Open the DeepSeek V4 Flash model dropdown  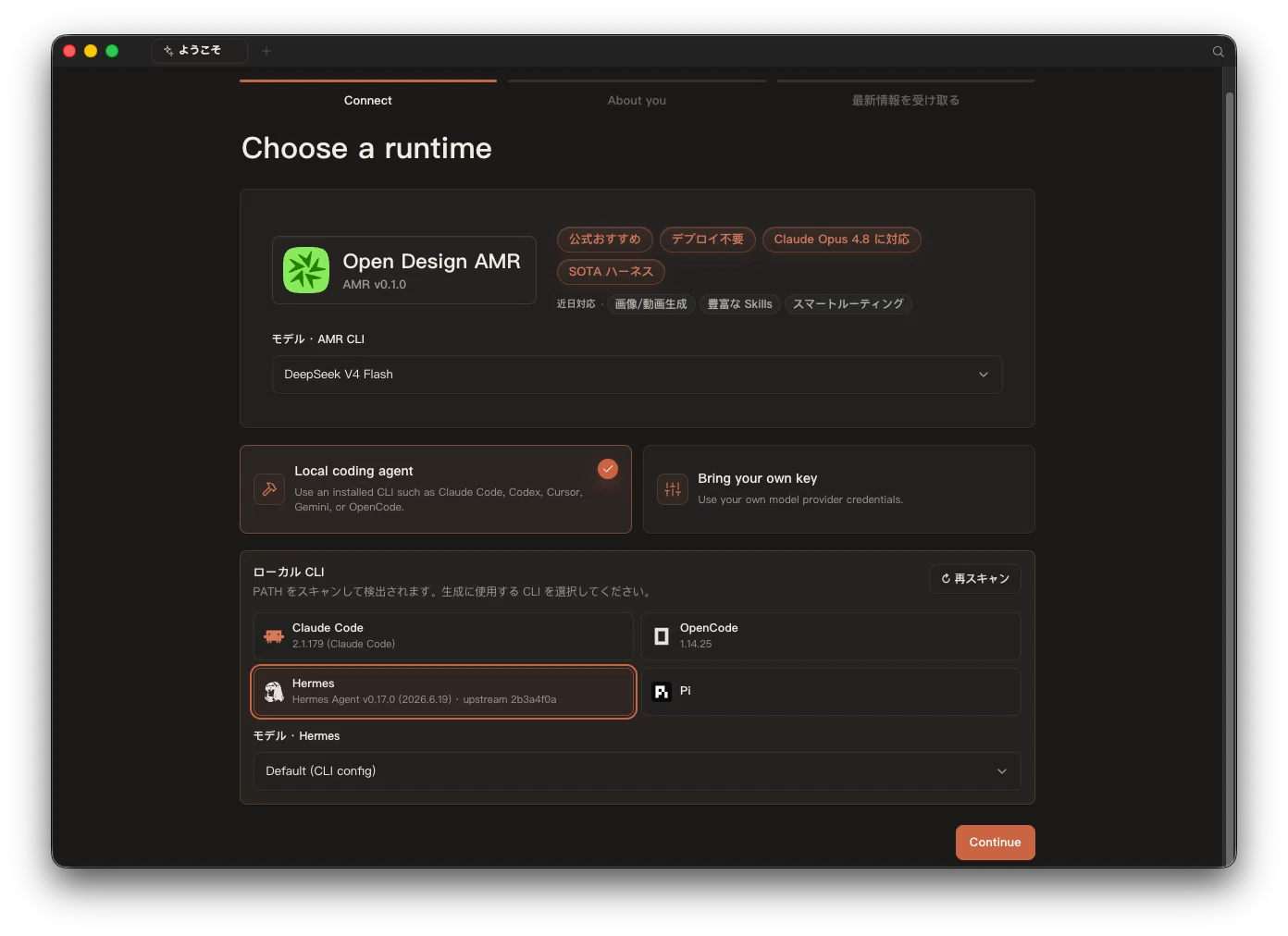click(x=637, y=375)
